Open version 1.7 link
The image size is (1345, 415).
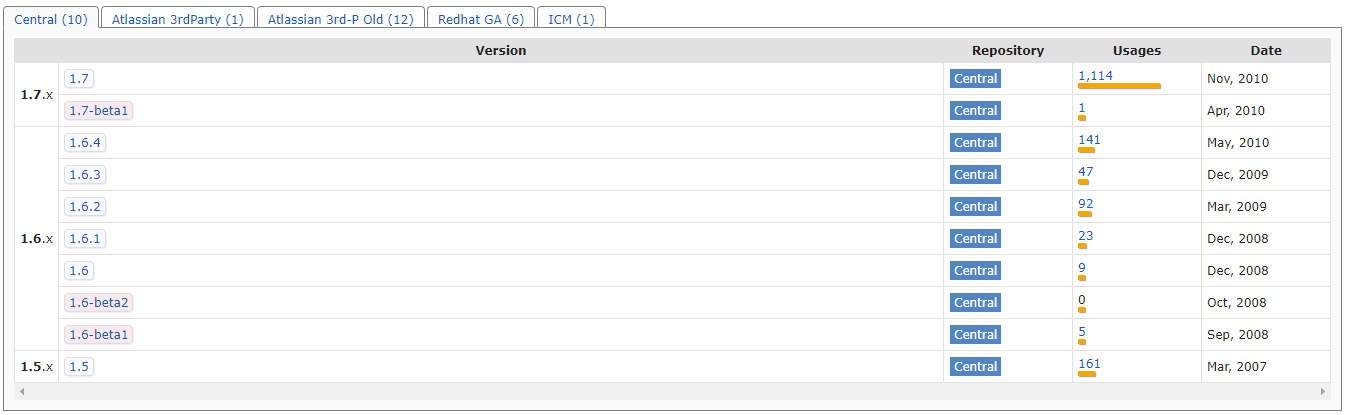pyautogui.click(x=80, y=79)
